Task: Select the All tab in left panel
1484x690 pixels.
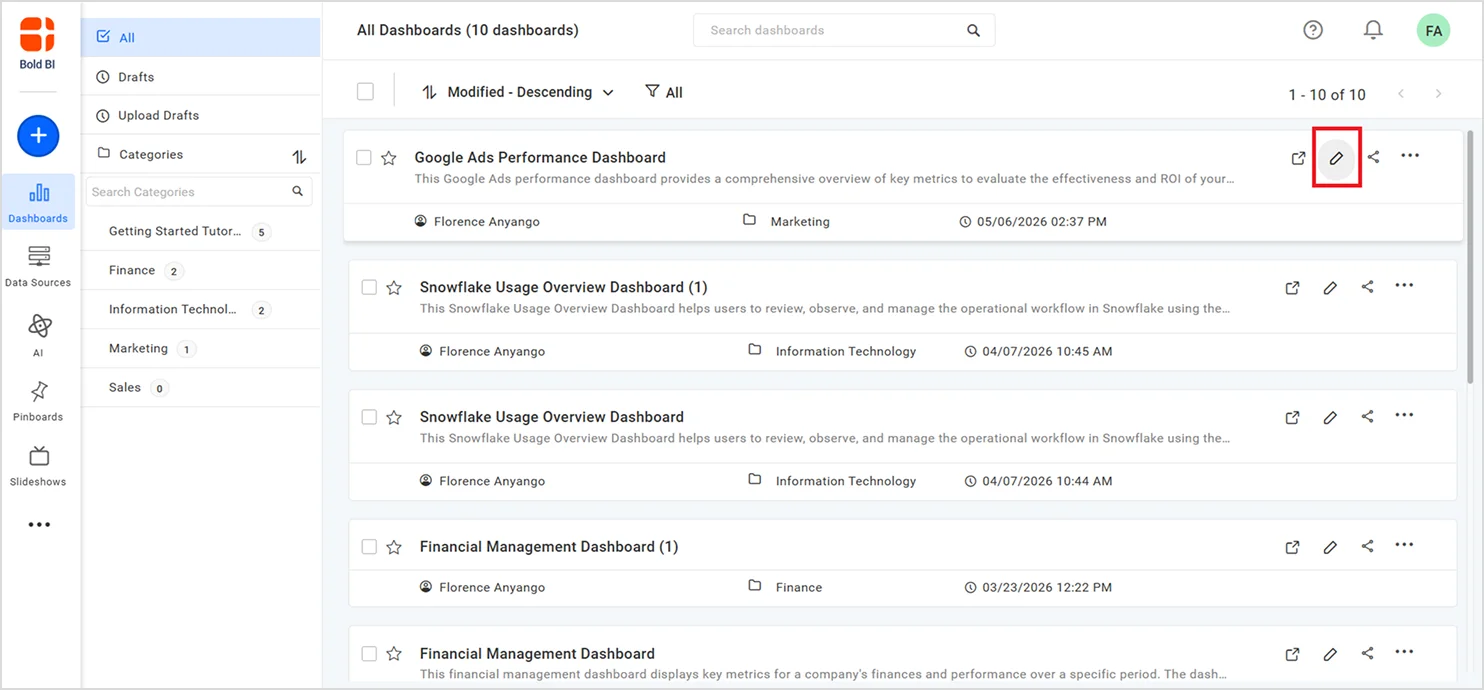Action: [201, 37]
